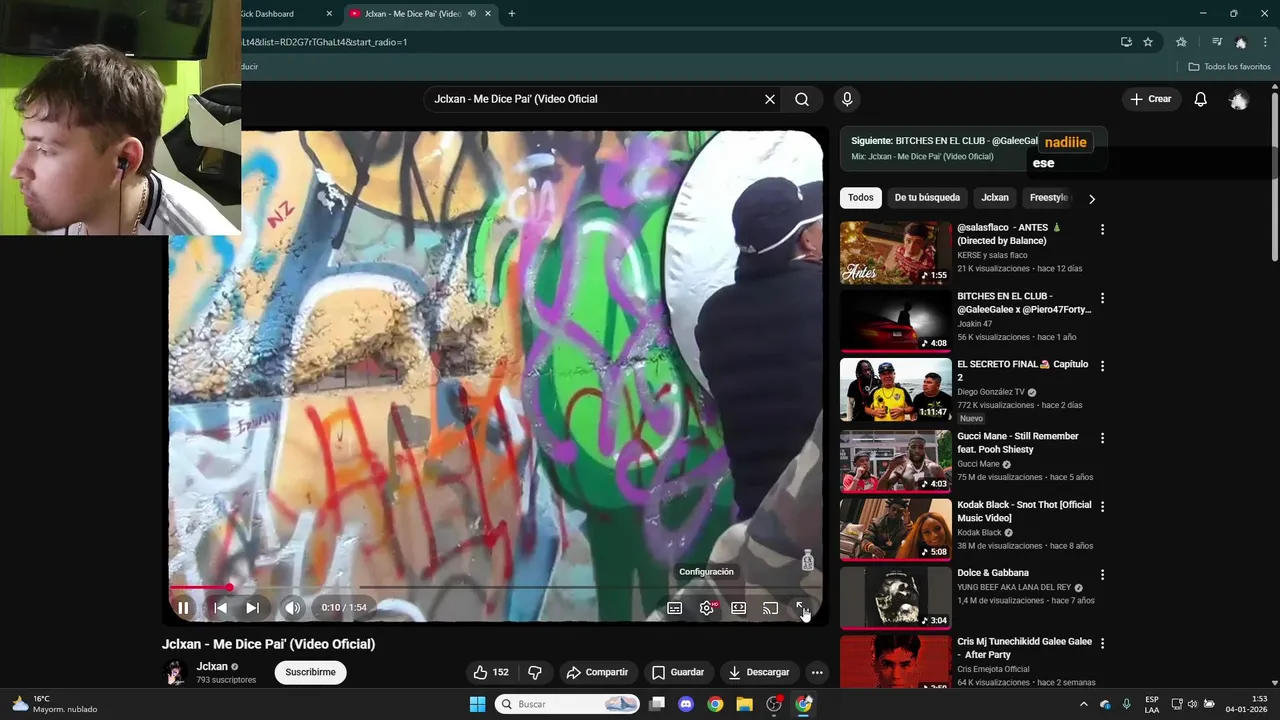Viewport: 1280px width, 720px height.
Task: Open the Crear menu button
Action: tap(1150, 99)
